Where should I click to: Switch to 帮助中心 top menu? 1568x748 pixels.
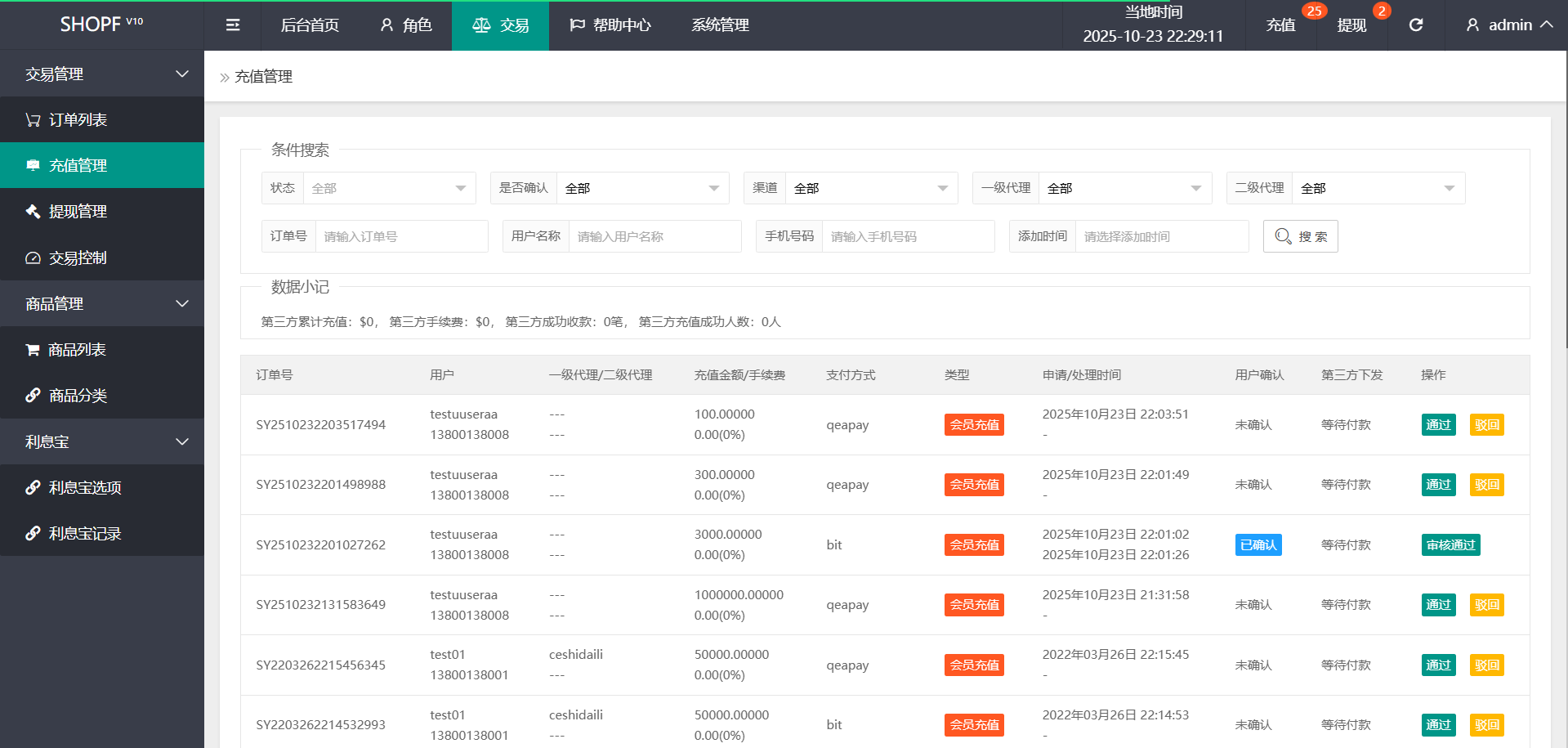pyautogui.click(x=610, y=25)
